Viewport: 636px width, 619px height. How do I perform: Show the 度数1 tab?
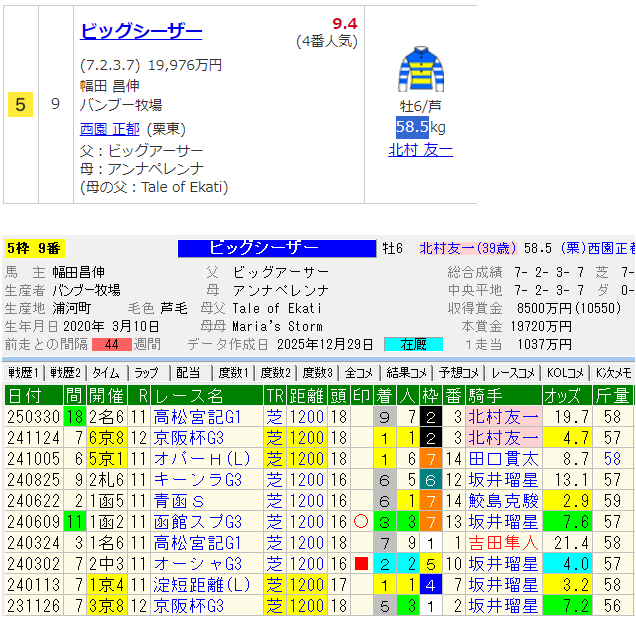click(232, 373)
